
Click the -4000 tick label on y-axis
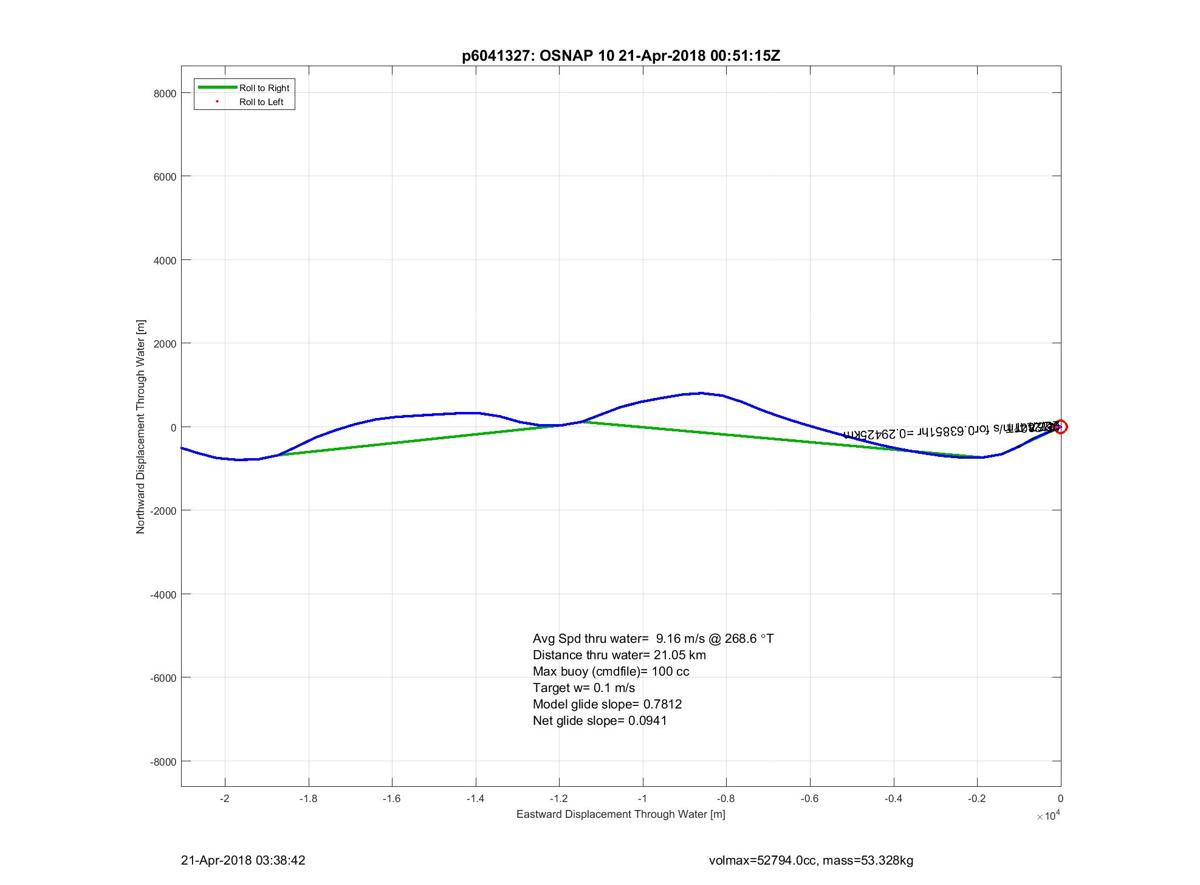pyautogui.click(x=163, y=594)
